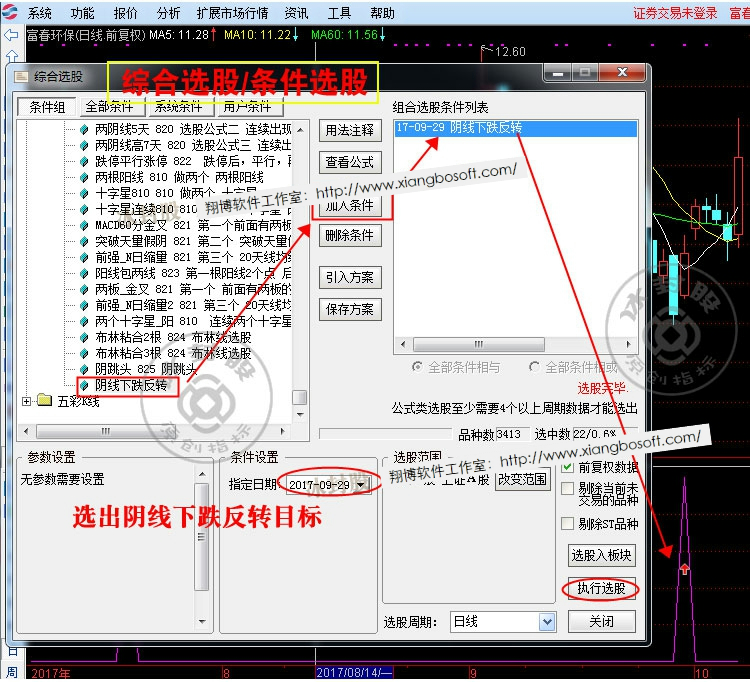The height and width of the screenshot is (682, 750).
Task: Switch to the 用户条件 tab
Action: 250,106
